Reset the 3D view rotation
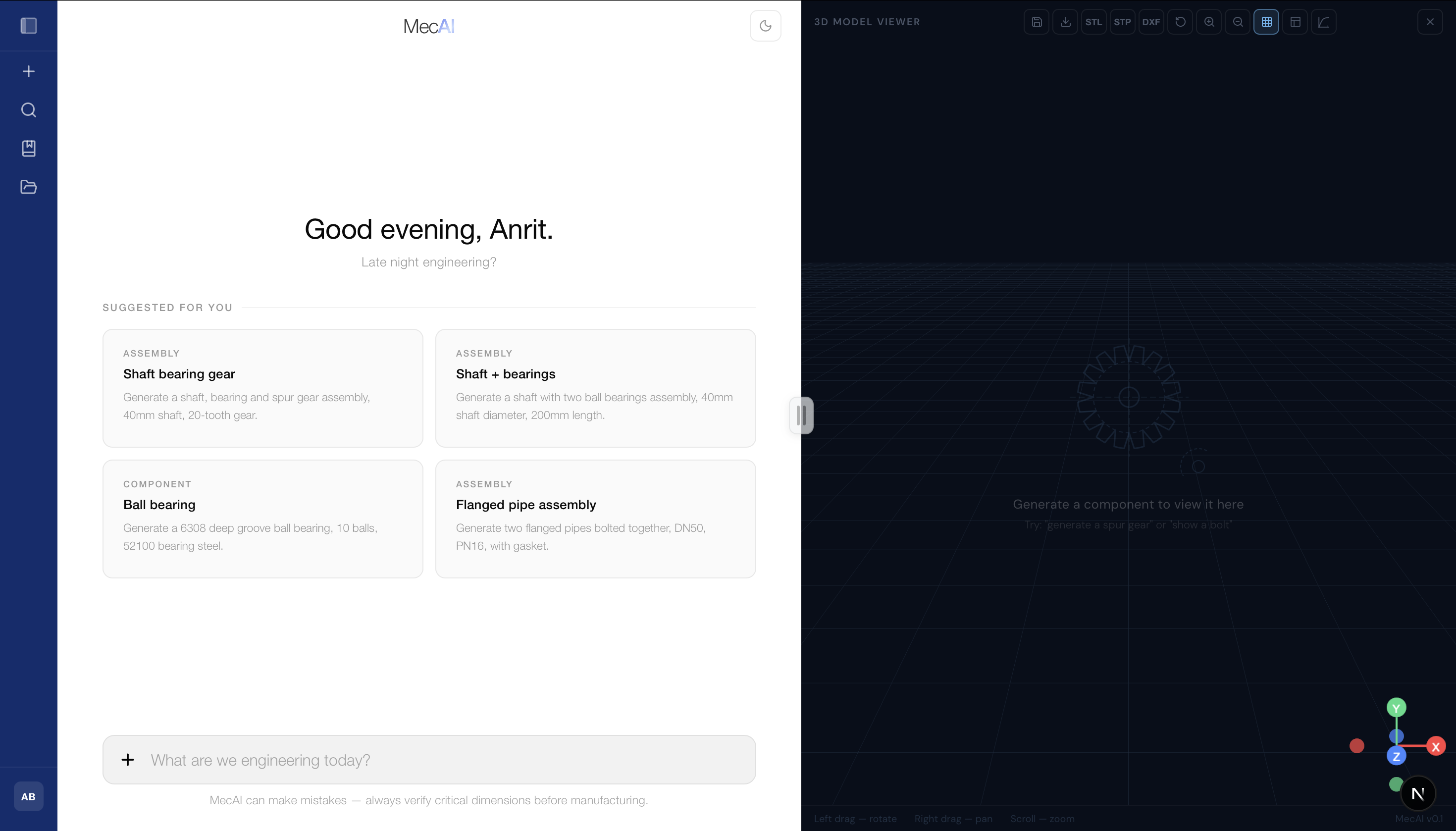This screenshot has height=831, width=1456. coord(1180,22)
